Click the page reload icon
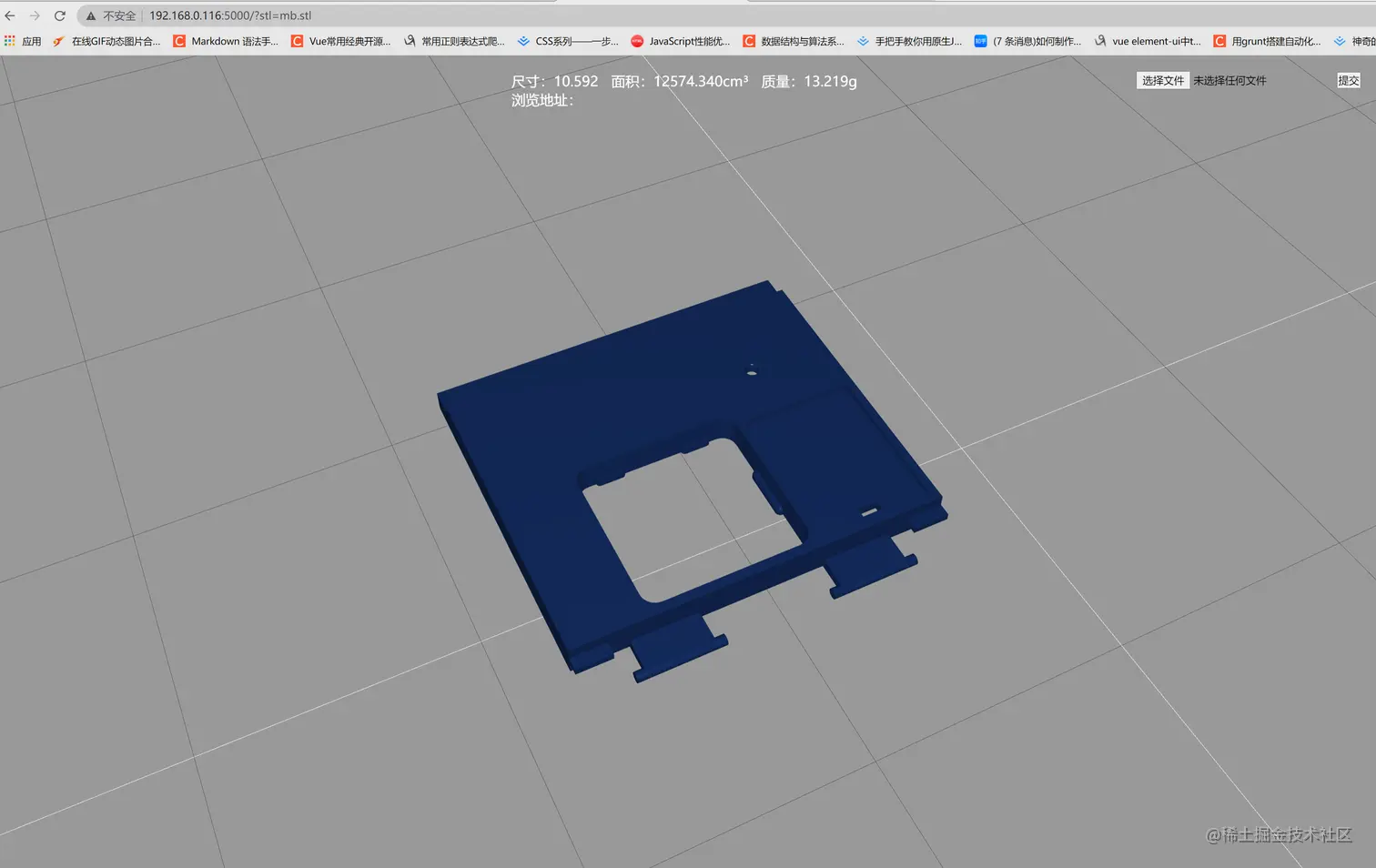1376x868 pixels. (x=59, y=15)
